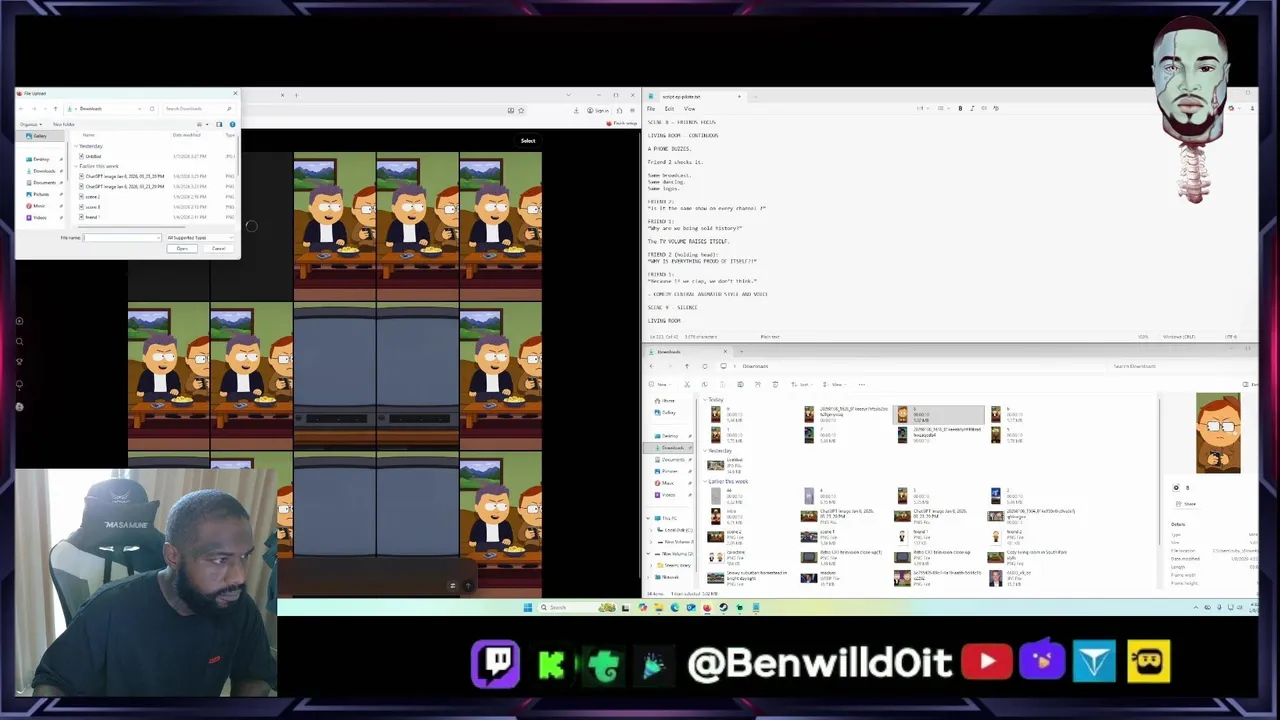Add a new tab in File Explorer
This screenshot has height=720, width=1280.
click(x=741, y=352)
